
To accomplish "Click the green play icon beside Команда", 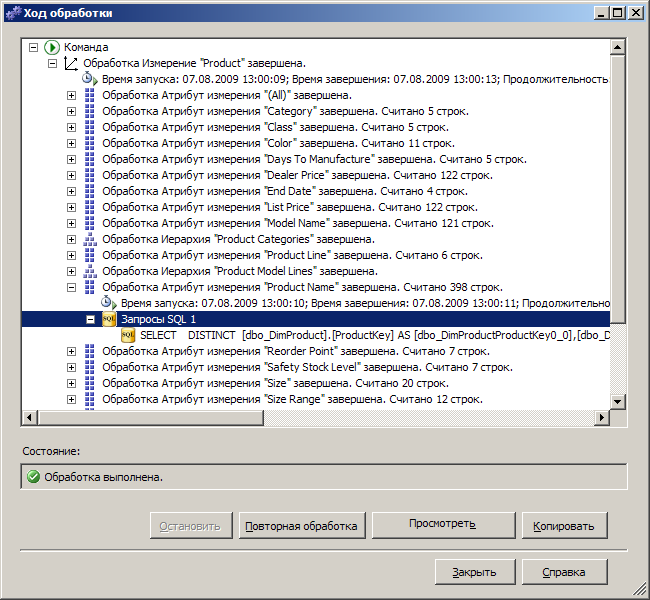I will (52, 47).
